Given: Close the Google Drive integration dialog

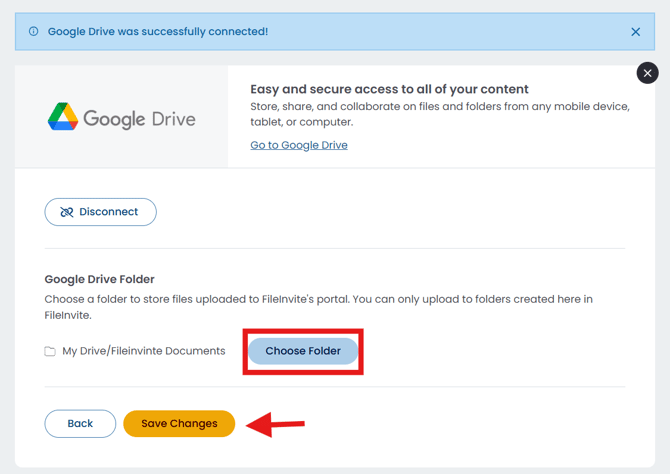Looking at the screenshot, I should (647, 73).
